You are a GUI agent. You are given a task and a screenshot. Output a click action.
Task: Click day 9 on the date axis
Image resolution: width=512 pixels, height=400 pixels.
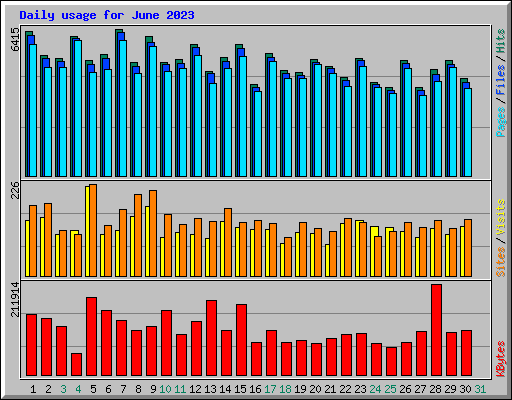pos(153,389)
